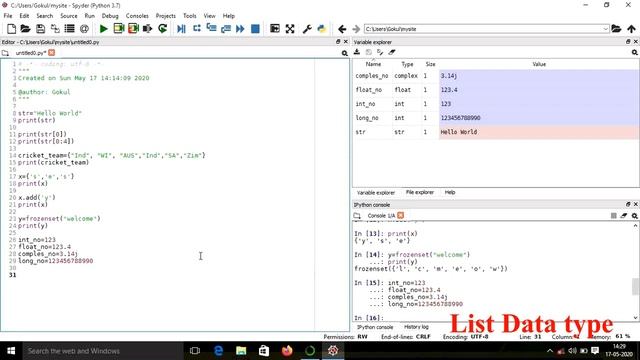Viewport: 640px width, 360px height.
Task: Sort variables by the Name column
Action: (x=373, y=64)
